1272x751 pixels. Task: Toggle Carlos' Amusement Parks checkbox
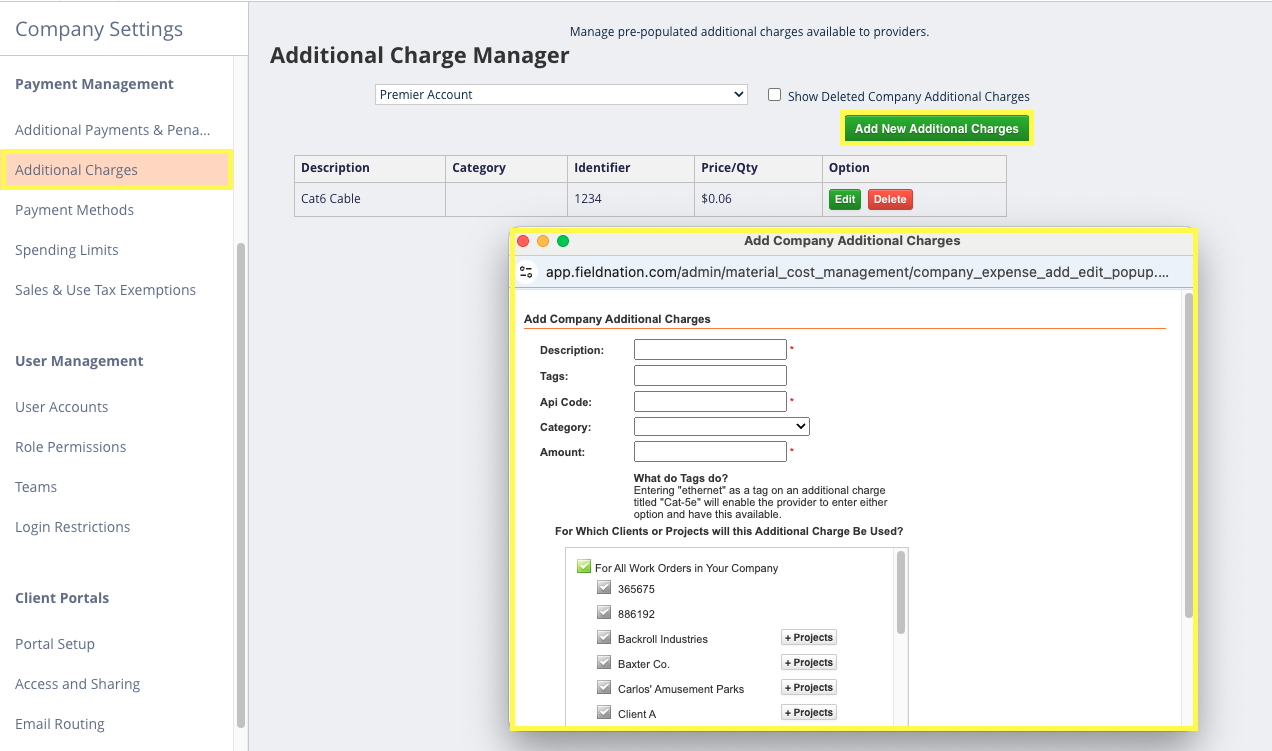click(604, 688)
